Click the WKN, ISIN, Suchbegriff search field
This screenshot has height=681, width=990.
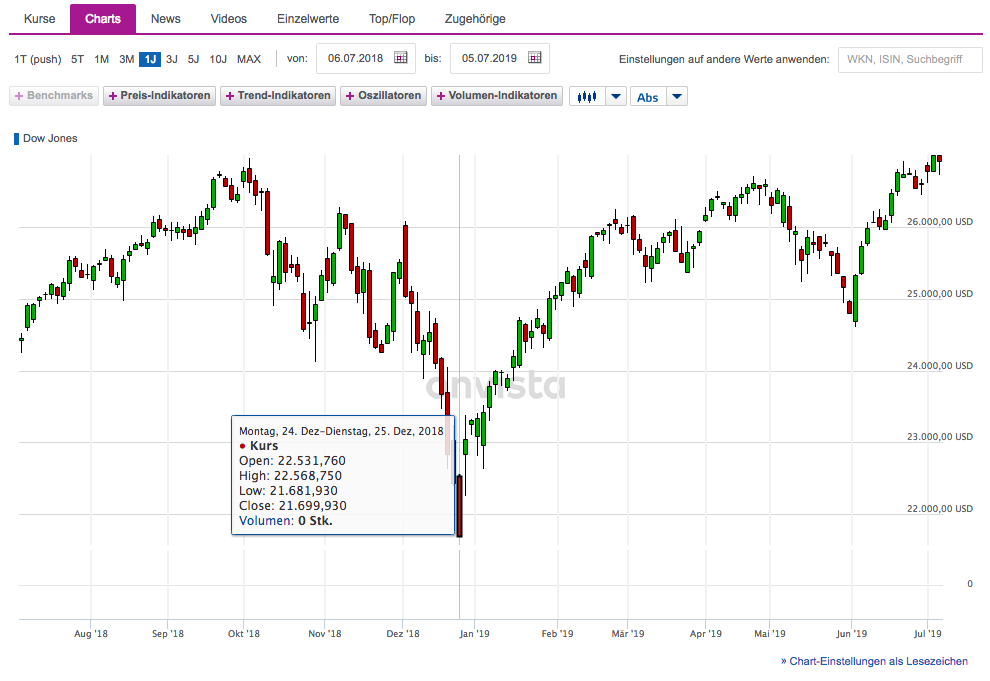[x=908, y=59]
